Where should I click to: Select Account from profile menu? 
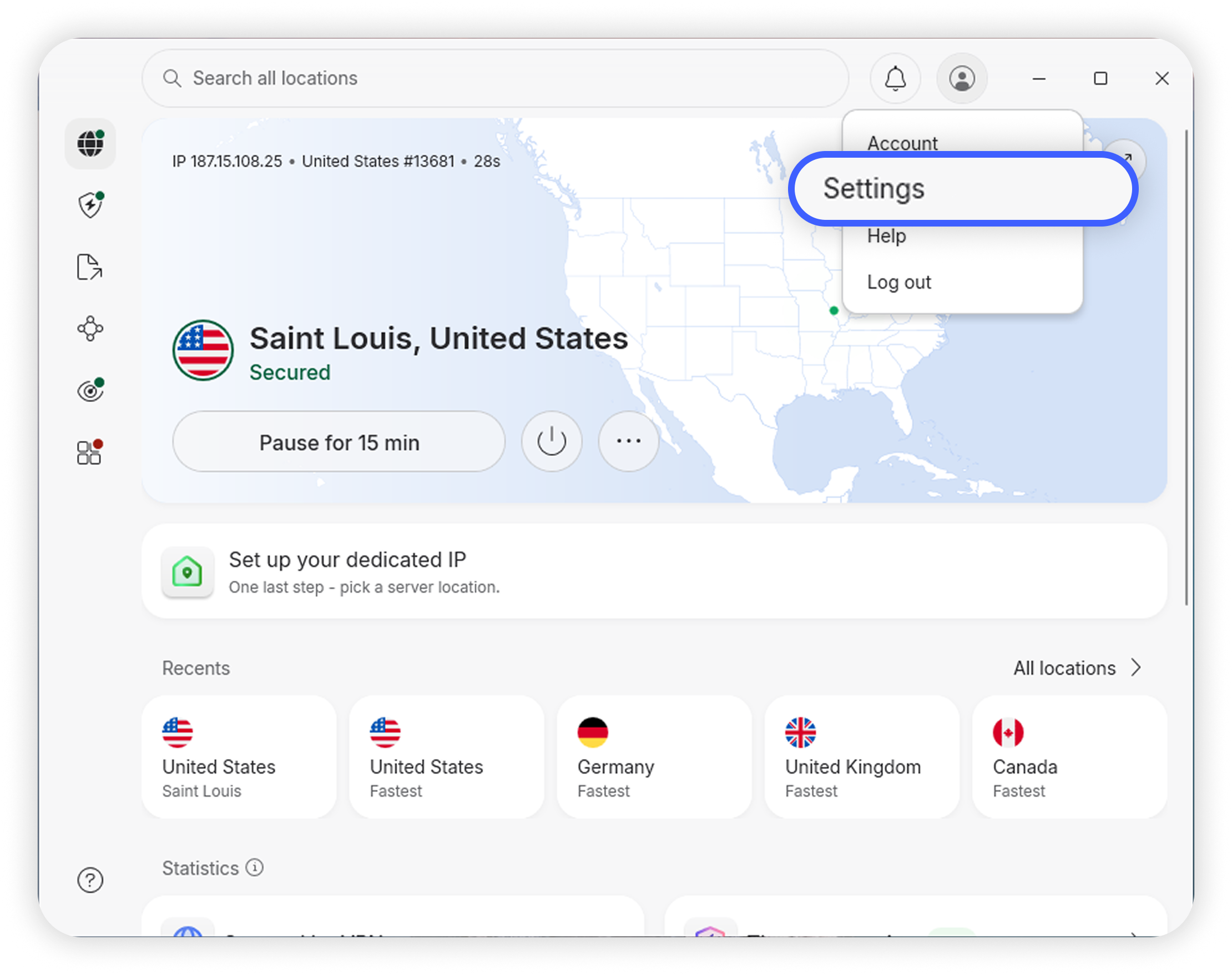[902, 143]
